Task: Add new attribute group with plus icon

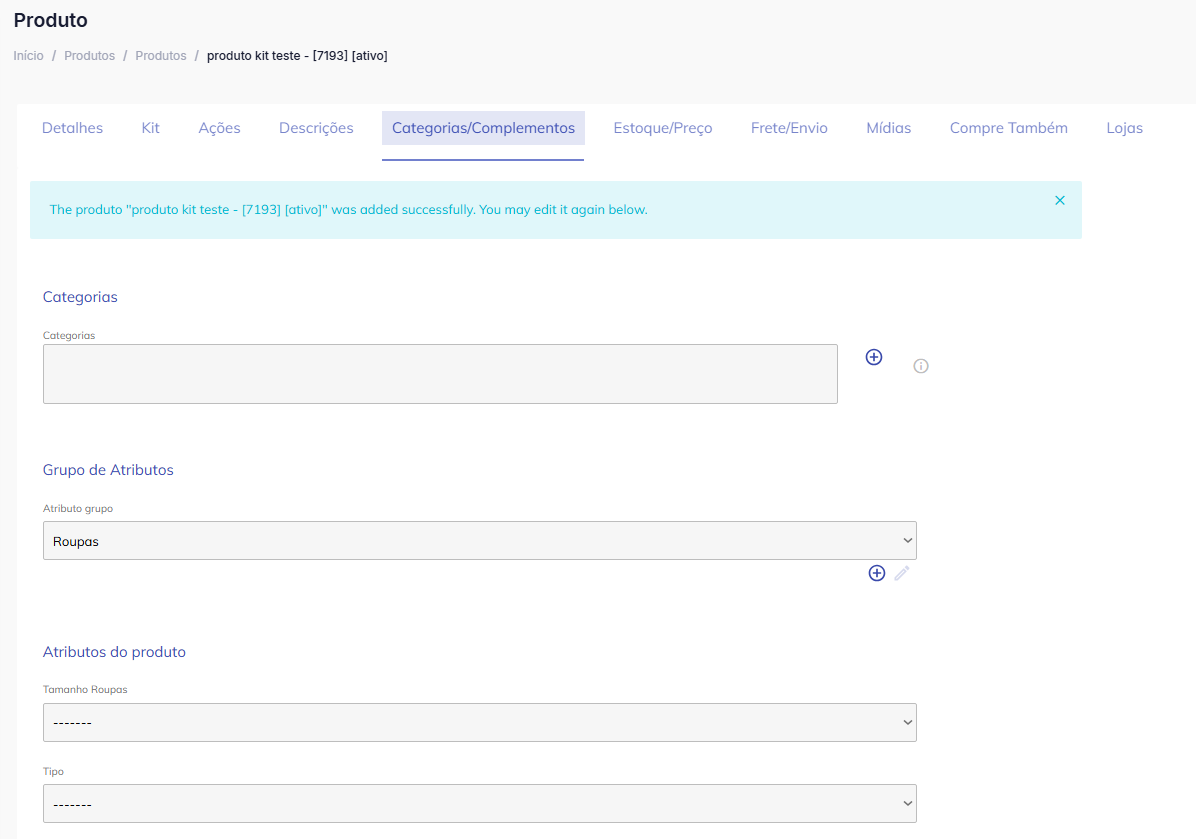Action: tap(876, 573)
